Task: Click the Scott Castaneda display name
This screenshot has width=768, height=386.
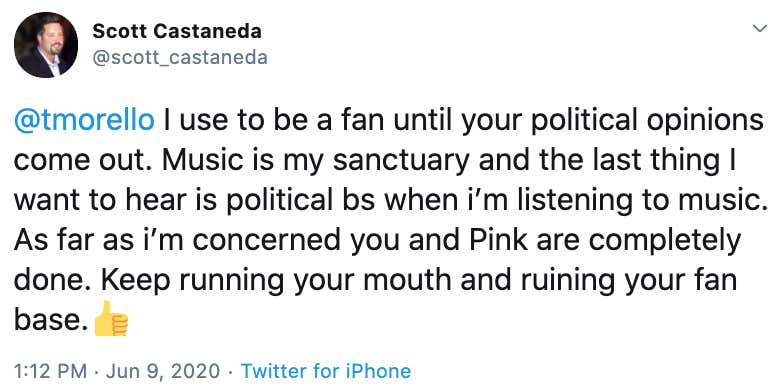Action: click(x=177, y=32)
